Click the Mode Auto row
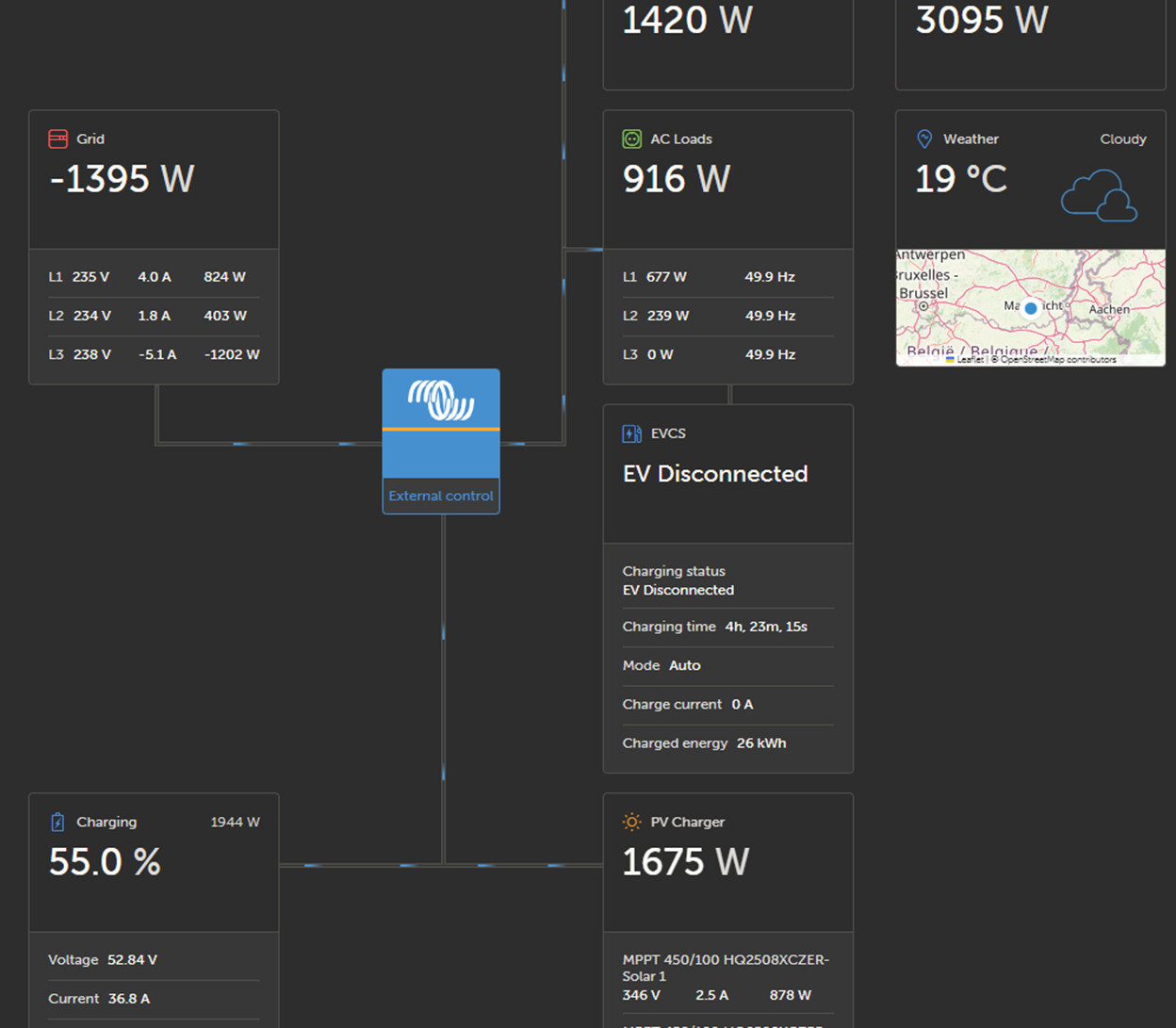Viewport: 1176px width, 1028px height. click(x=728, y=665)
